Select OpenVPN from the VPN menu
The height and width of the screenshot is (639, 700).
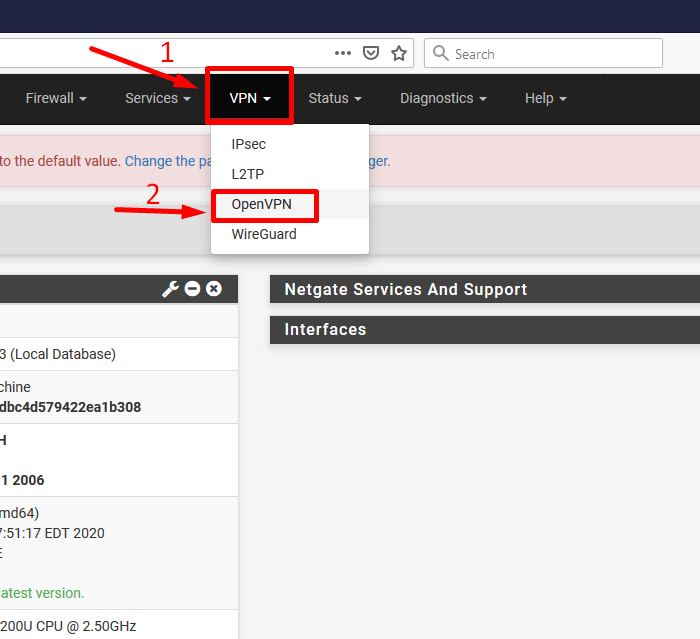(x=290, y=204)
